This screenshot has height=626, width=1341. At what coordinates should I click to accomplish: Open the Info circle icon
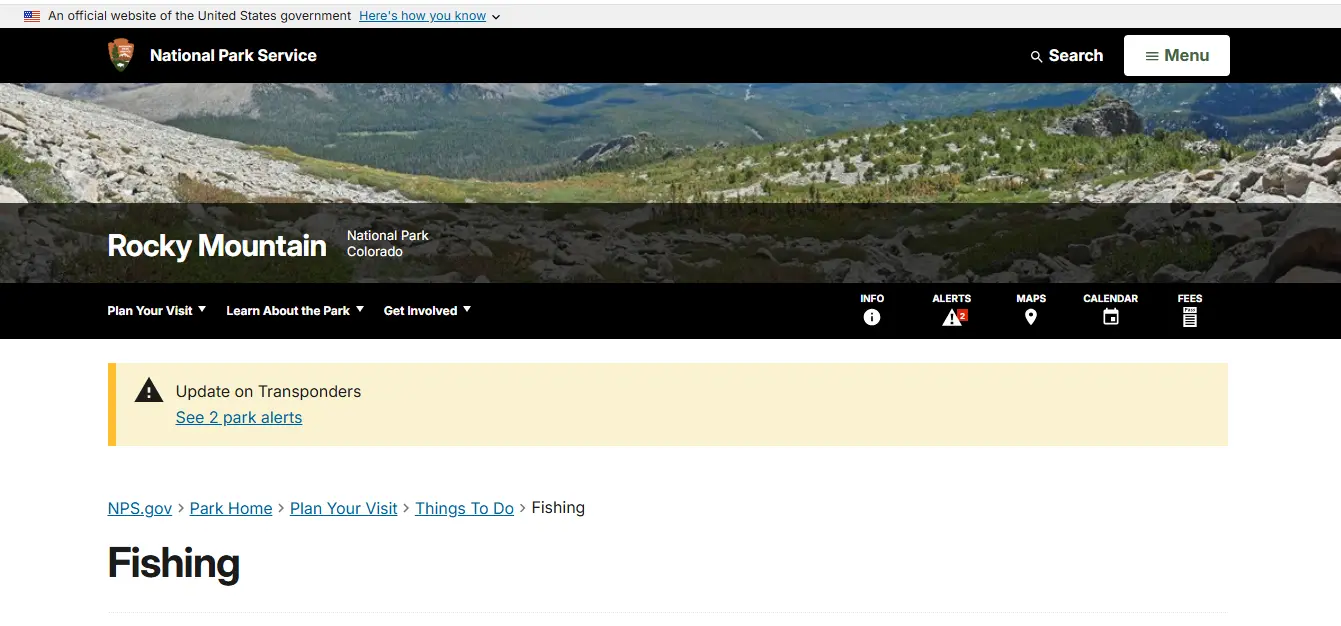(872, 317)
